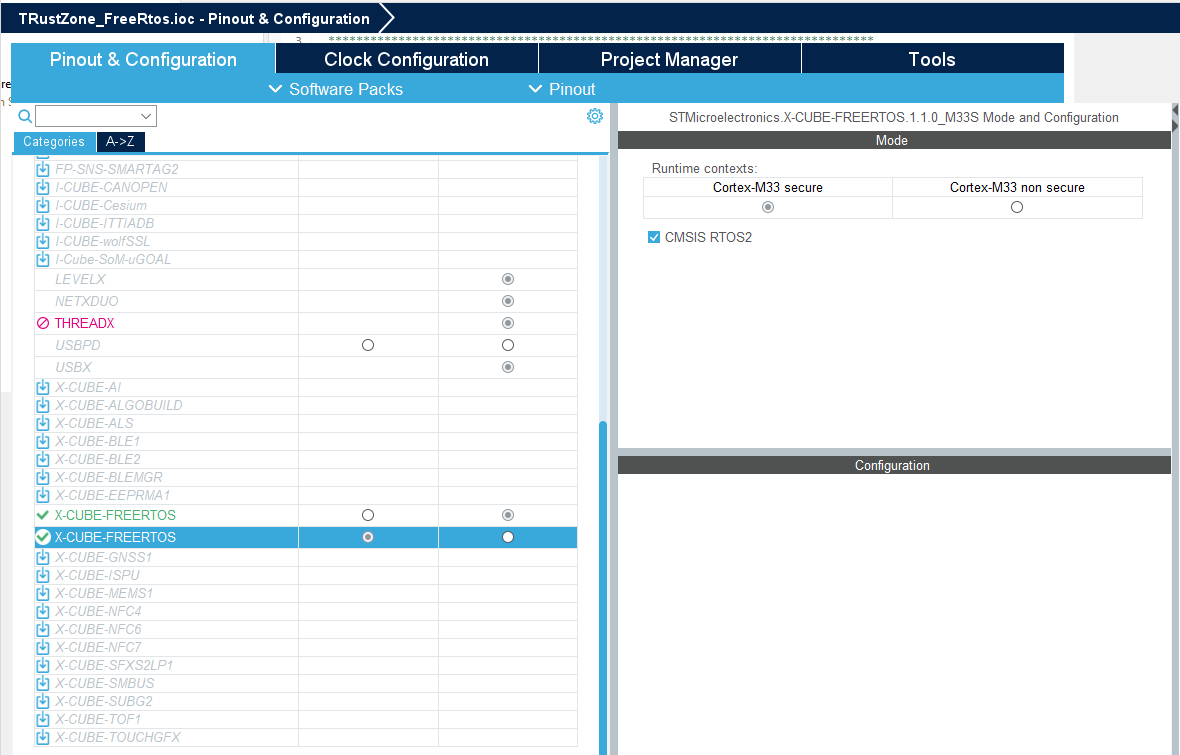This screenshot has height=755, width=1180.
Task: Select the Cortex-M33 non secure radio button
Action: tap(1016, 207)
